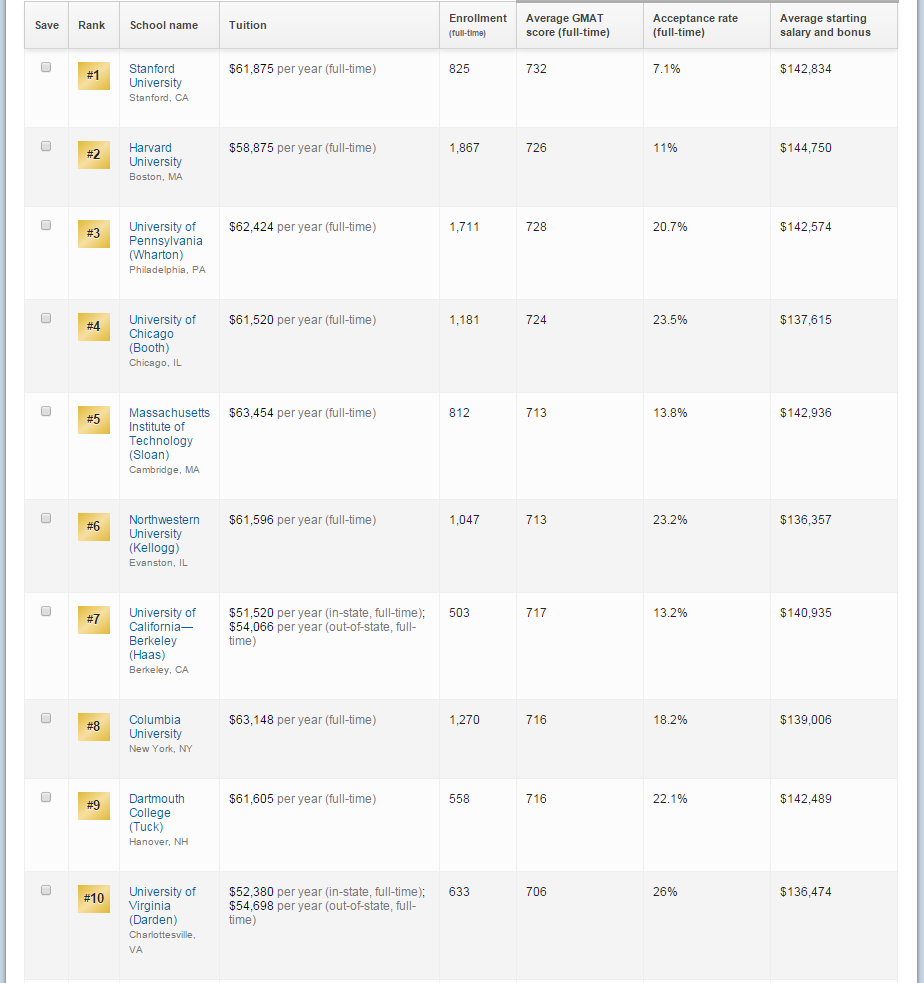Open the Stanford University profile link
Screen dimensions: 924x983
(155, 75)
